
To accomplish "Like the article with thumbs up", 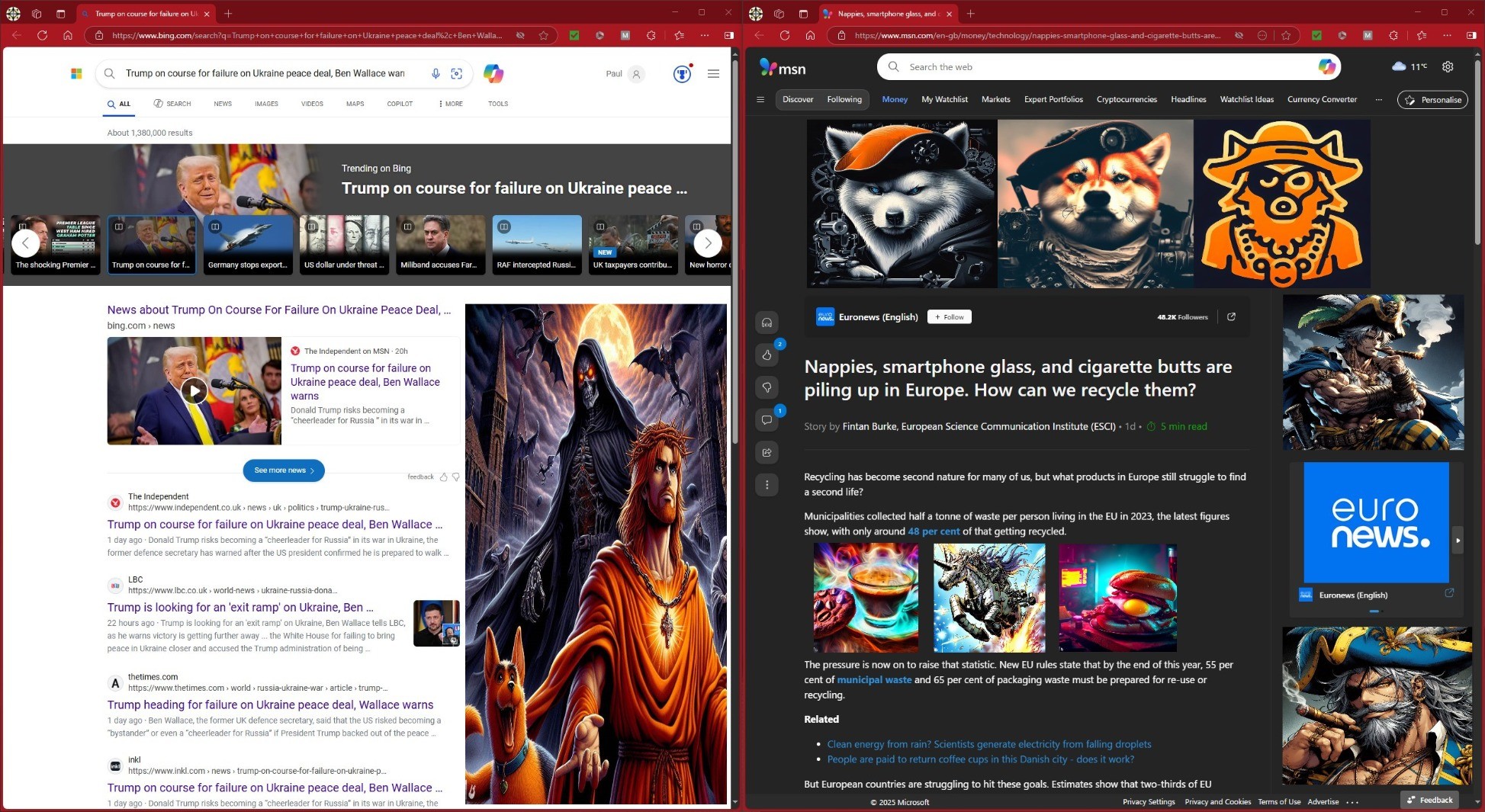I will (x=767, y=355).
